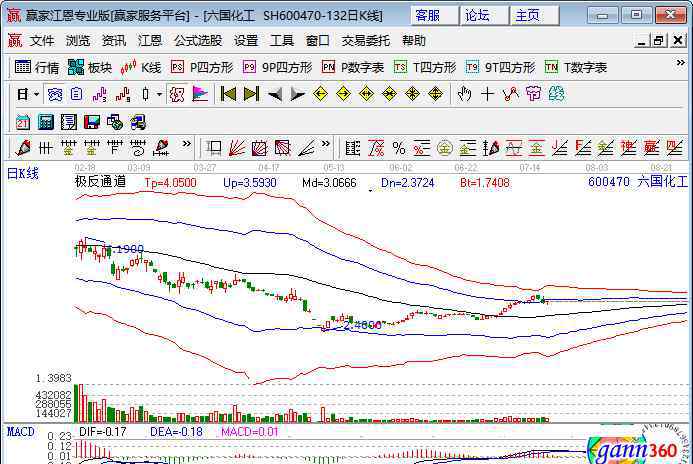Screen dimensions: 693x464
Task: Open the 公式选股 menu
Action: pos(197,41)
